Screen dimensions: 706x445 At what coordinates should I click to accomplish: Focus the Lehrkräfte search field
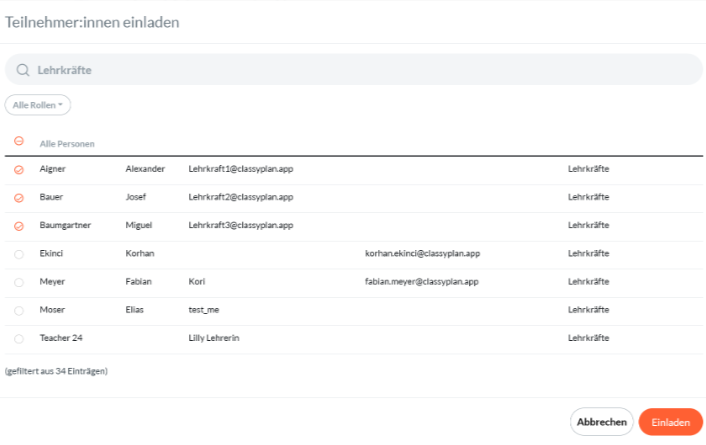[353, 69]
